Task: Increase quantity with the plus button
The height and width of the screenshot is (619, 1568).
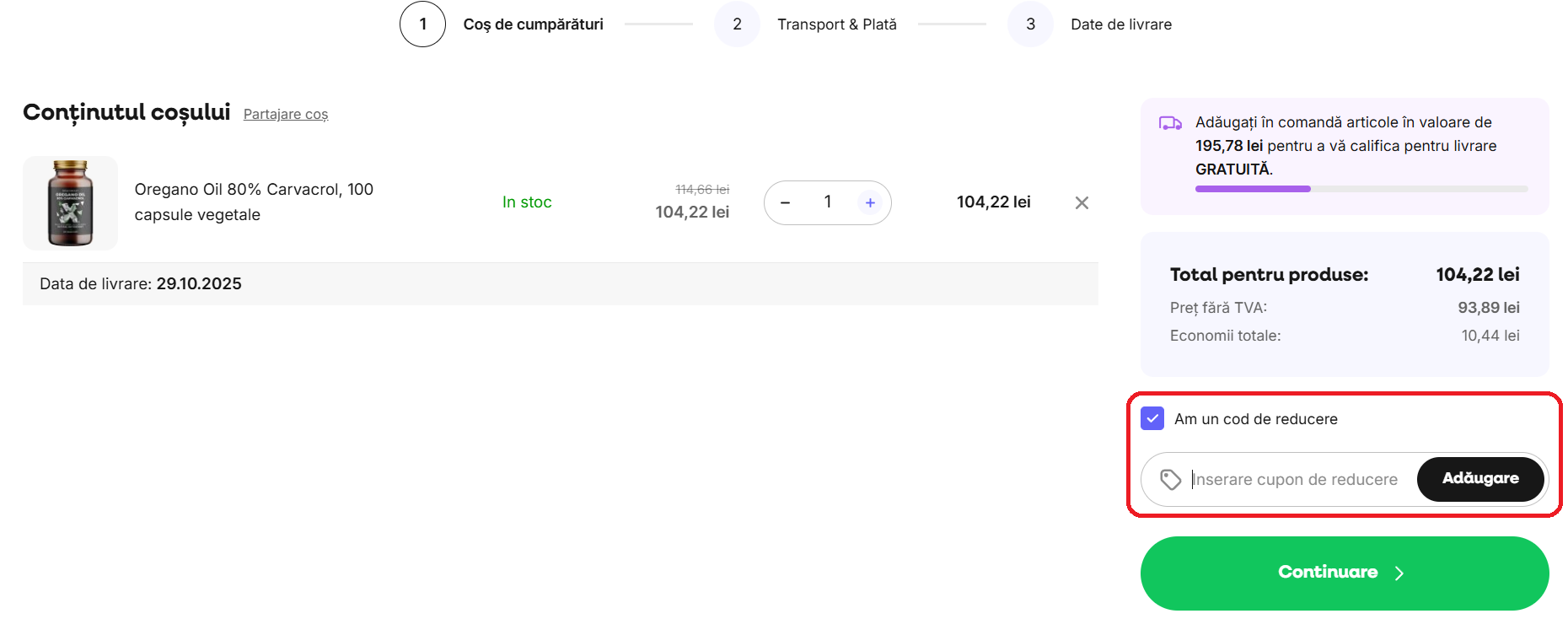Action: 870,202
